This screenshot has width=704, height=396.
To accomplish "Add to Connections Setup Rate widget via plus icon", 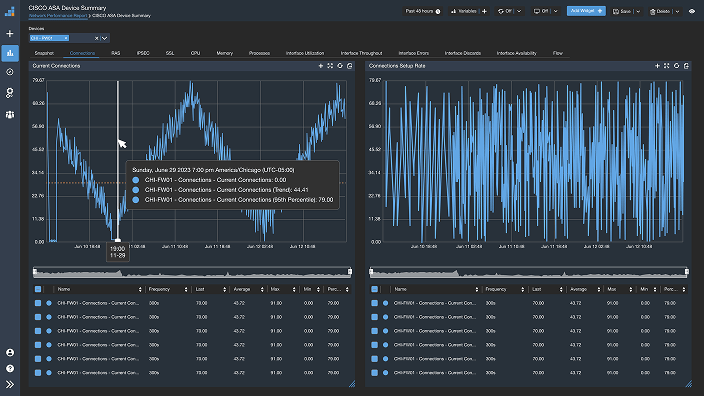I will click(x=657, y=66).
